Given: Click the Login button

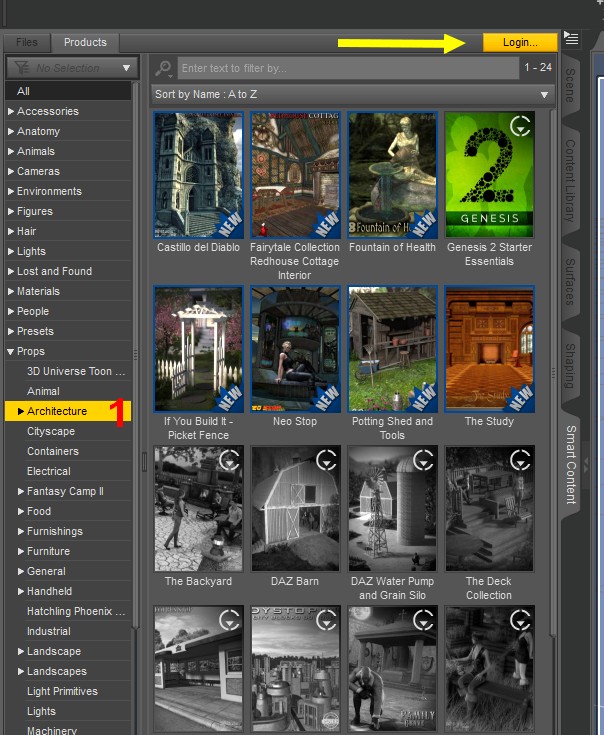Looking at the screenshot, I should pos(520,42).
